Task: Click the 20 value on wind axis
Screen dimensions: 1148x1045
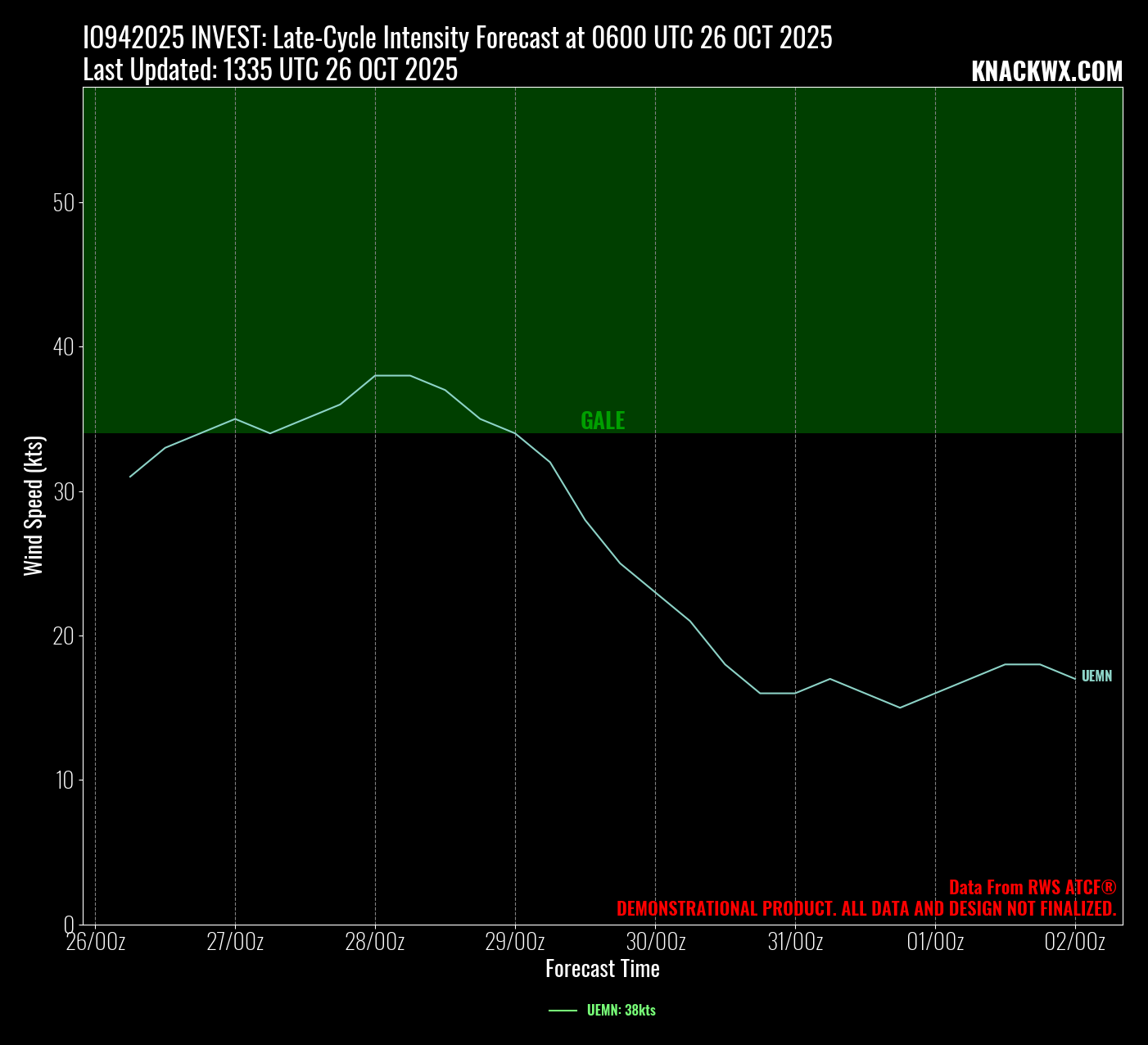Action: coord(64,636)
